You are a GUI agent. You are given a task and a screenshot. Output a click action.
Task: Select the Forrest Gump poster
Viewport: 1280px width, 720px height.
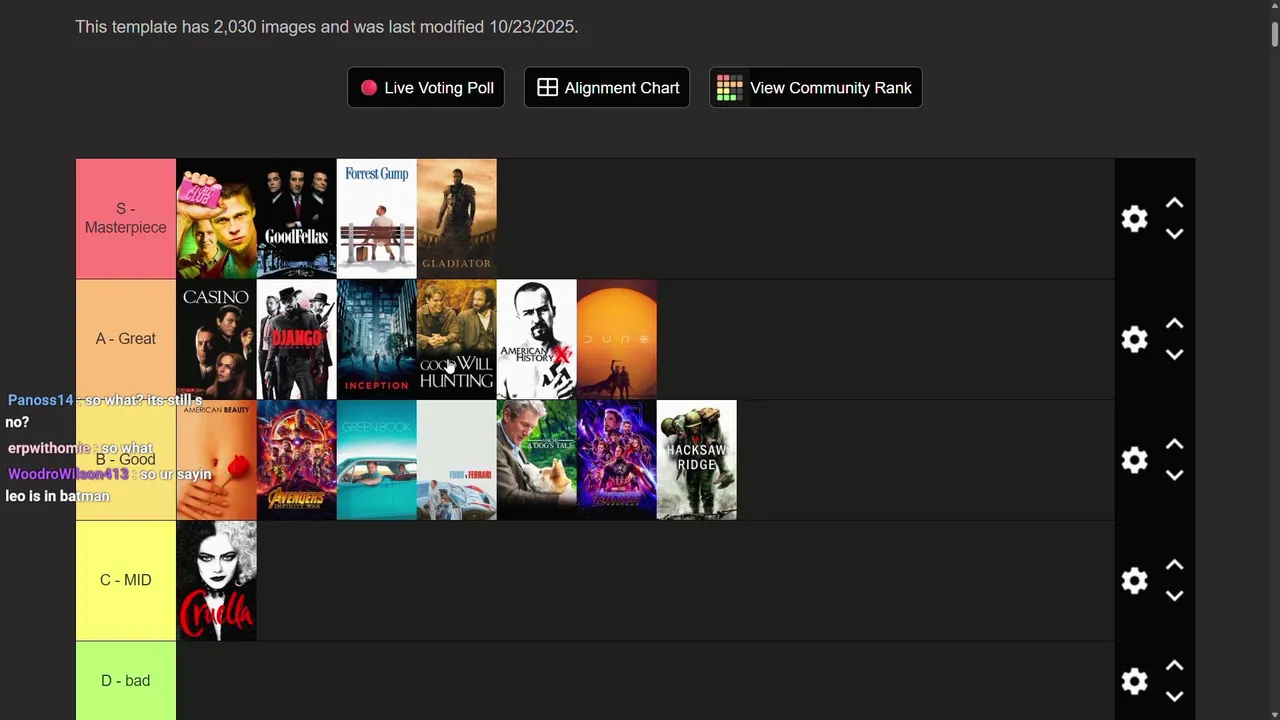(377, 219)
